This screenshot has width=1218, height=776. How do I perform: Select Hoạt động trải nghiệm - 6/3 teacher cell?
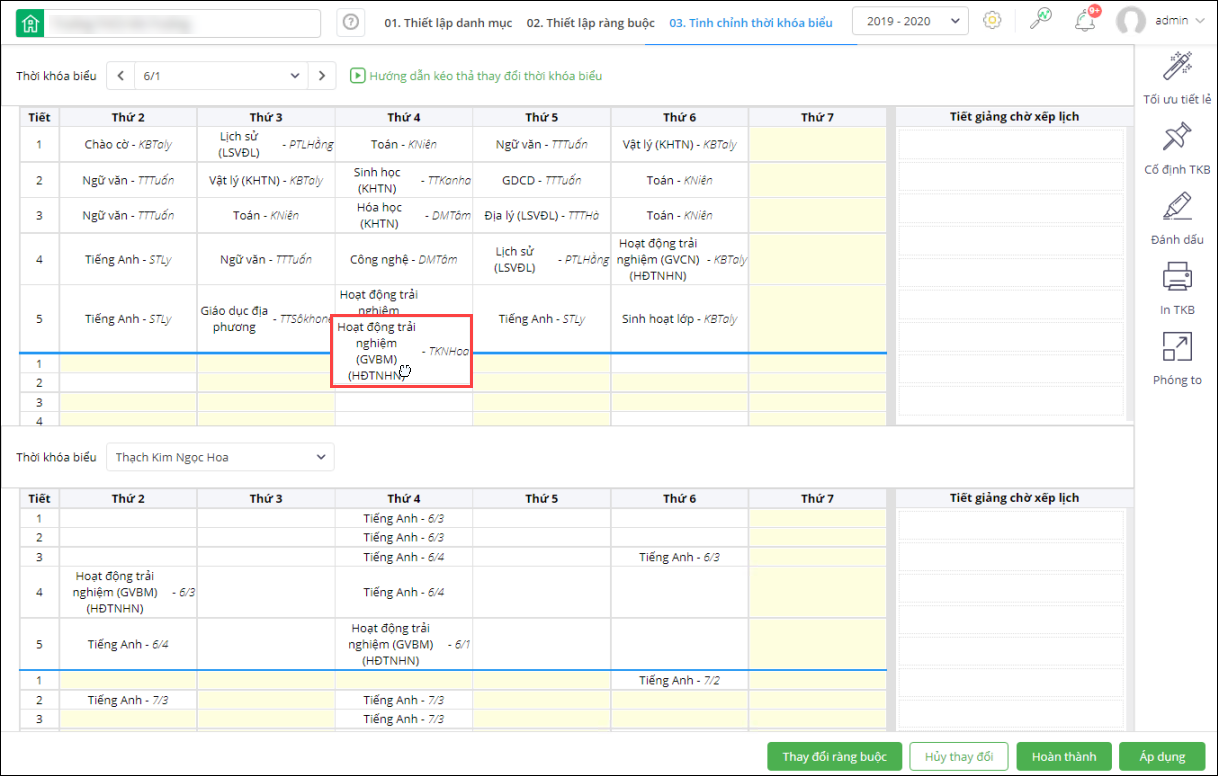click(x=128, y=592)
